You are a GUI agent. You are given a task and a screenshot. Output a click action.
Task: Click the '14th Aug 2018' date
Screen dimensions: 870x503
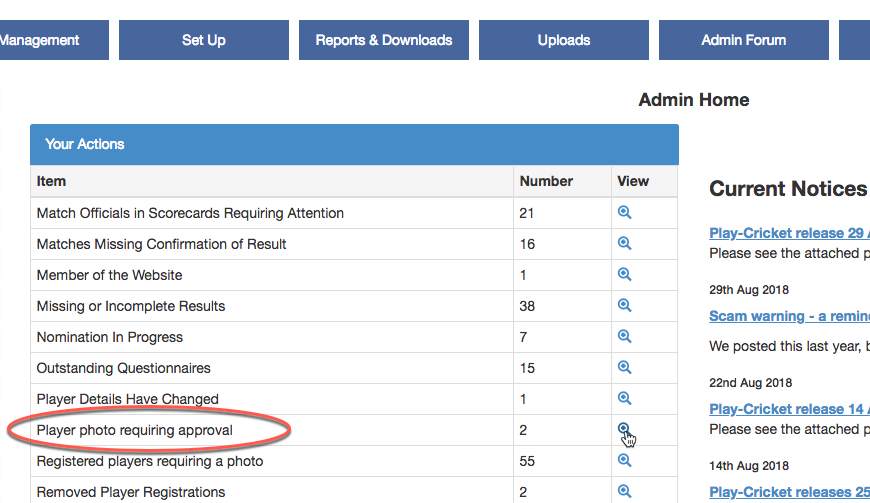(x=749, y=466)
